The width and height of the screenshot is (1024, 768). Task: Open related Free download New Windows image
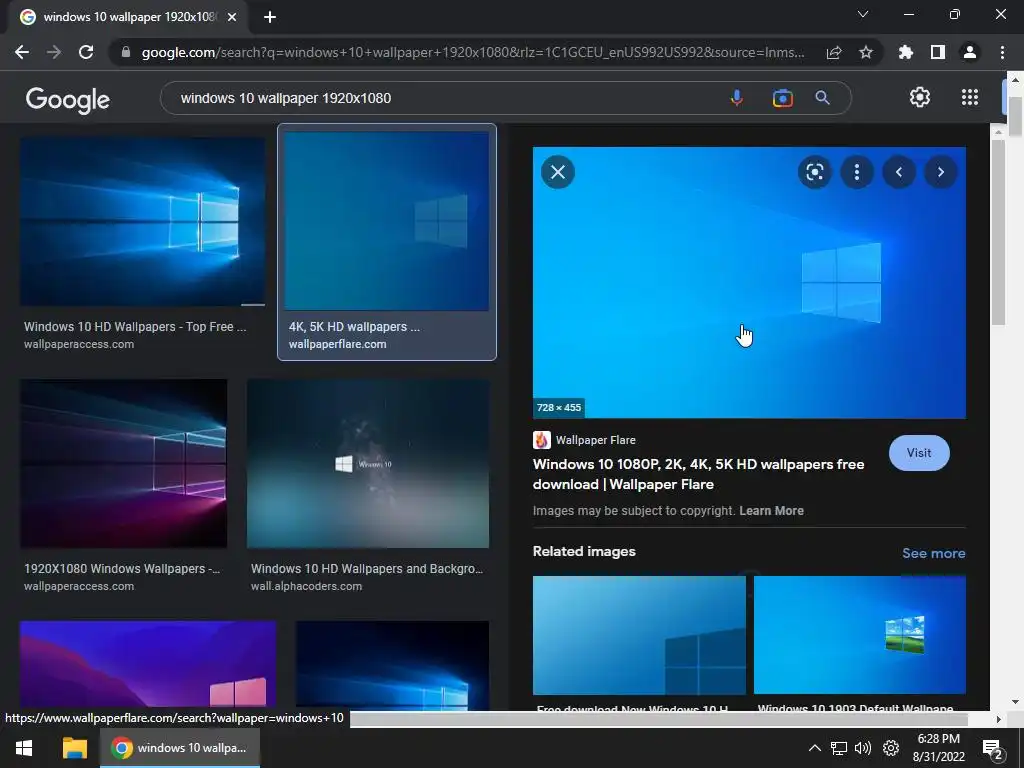(x=639, y=635)
